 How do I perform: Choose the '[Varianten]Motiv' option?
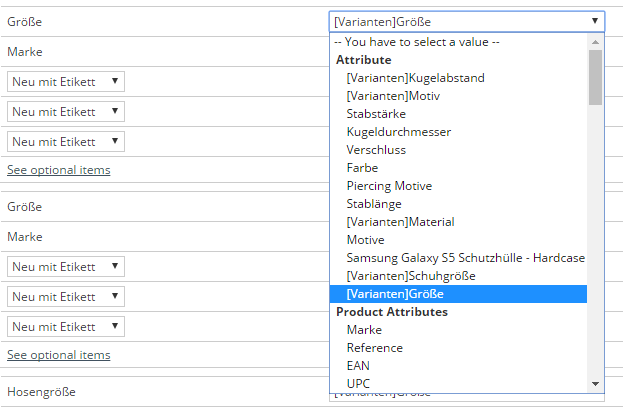coord(393,96)
